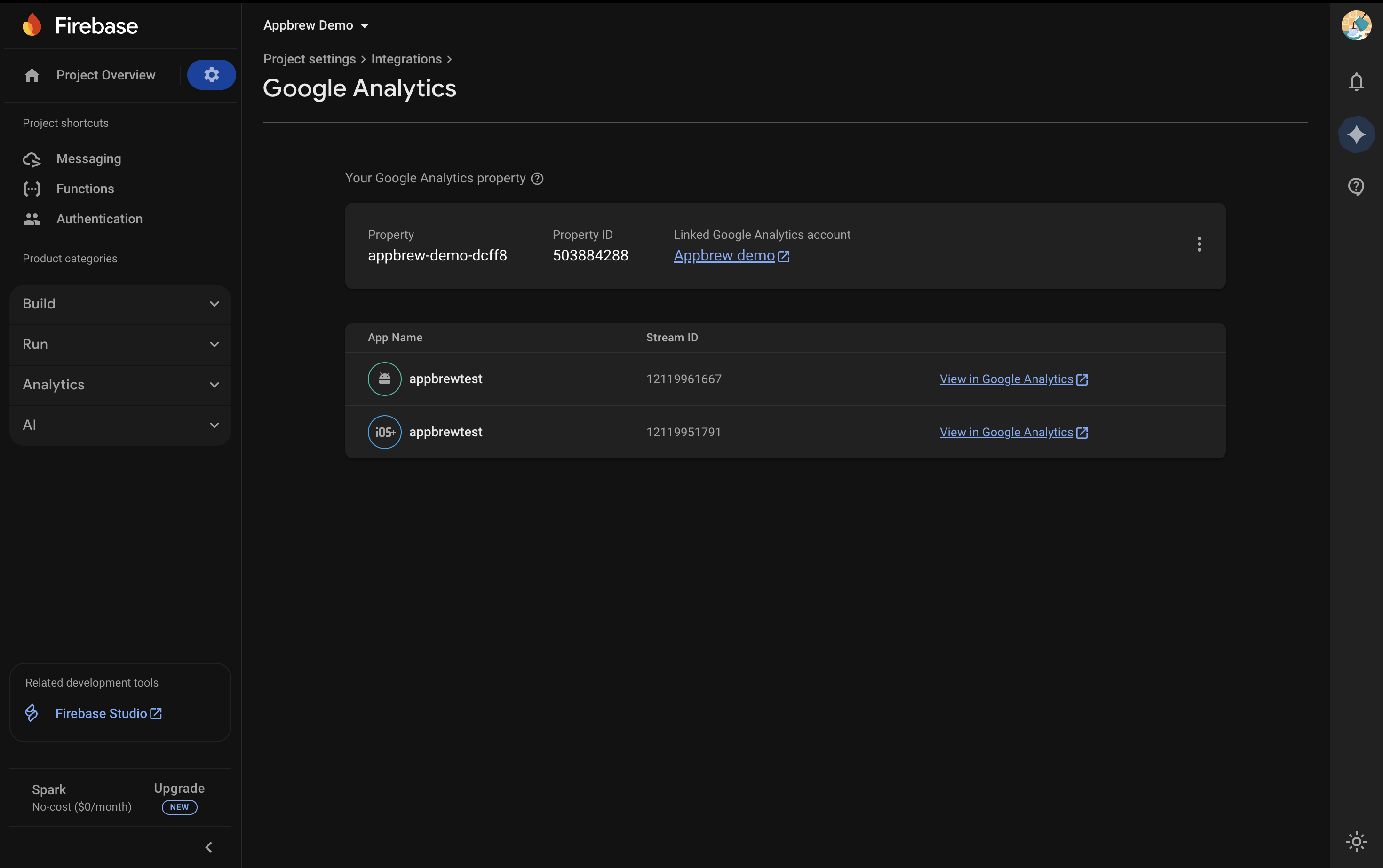Open the Authentication shortcut
1383x868 pixels.
[99, 219]
